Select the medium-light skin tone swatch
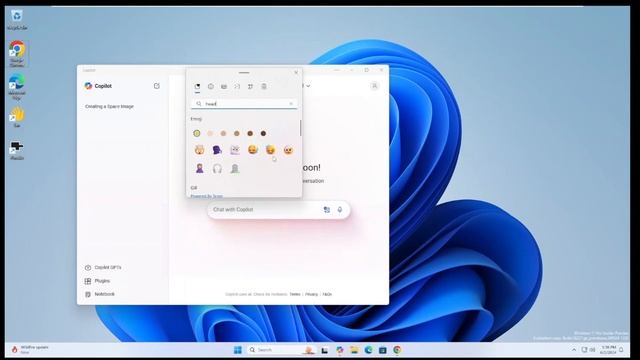 223,133
